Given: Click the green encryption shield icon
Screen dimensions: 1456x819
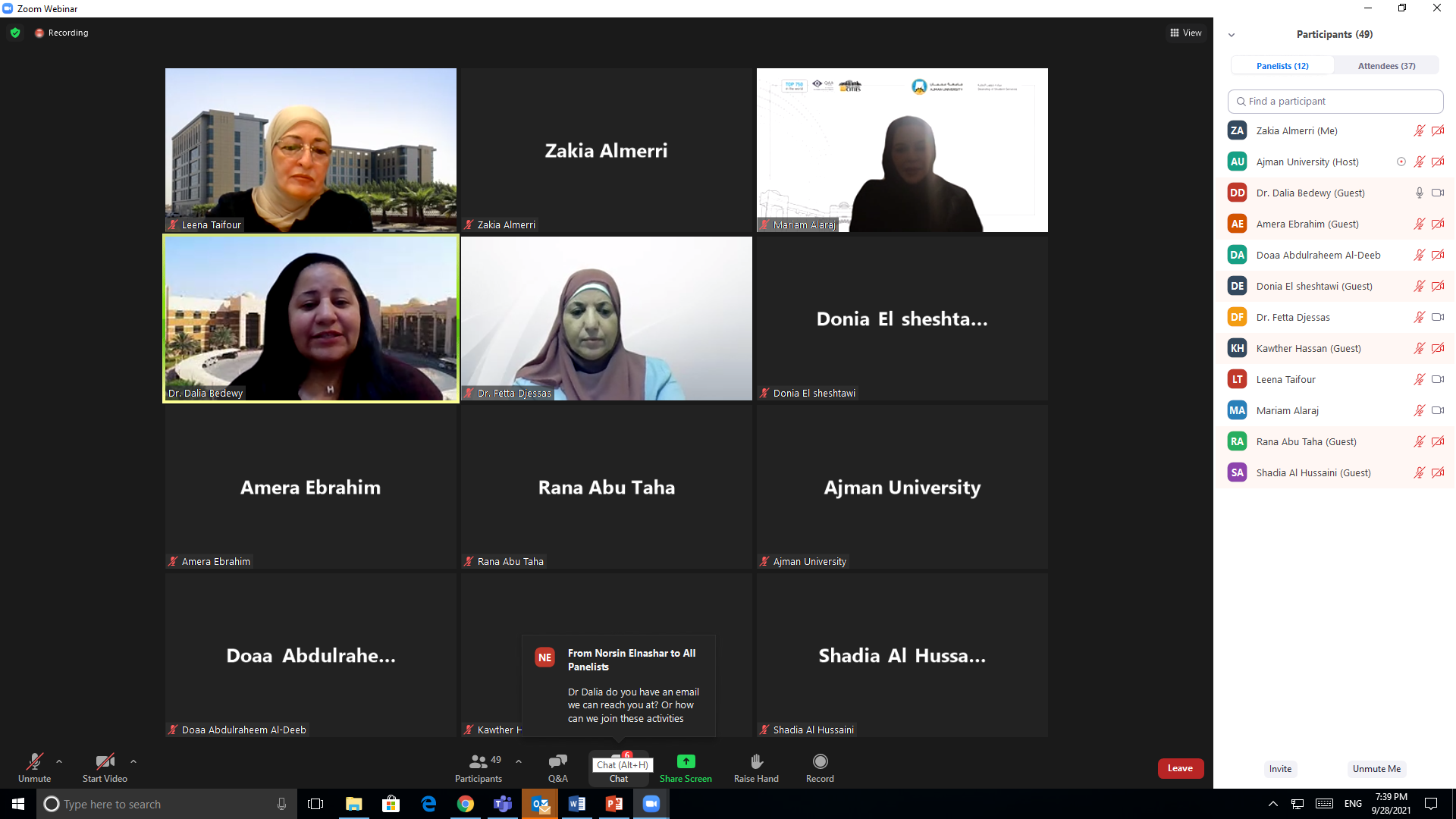Looking at the screenshot, I should (15, 33).
